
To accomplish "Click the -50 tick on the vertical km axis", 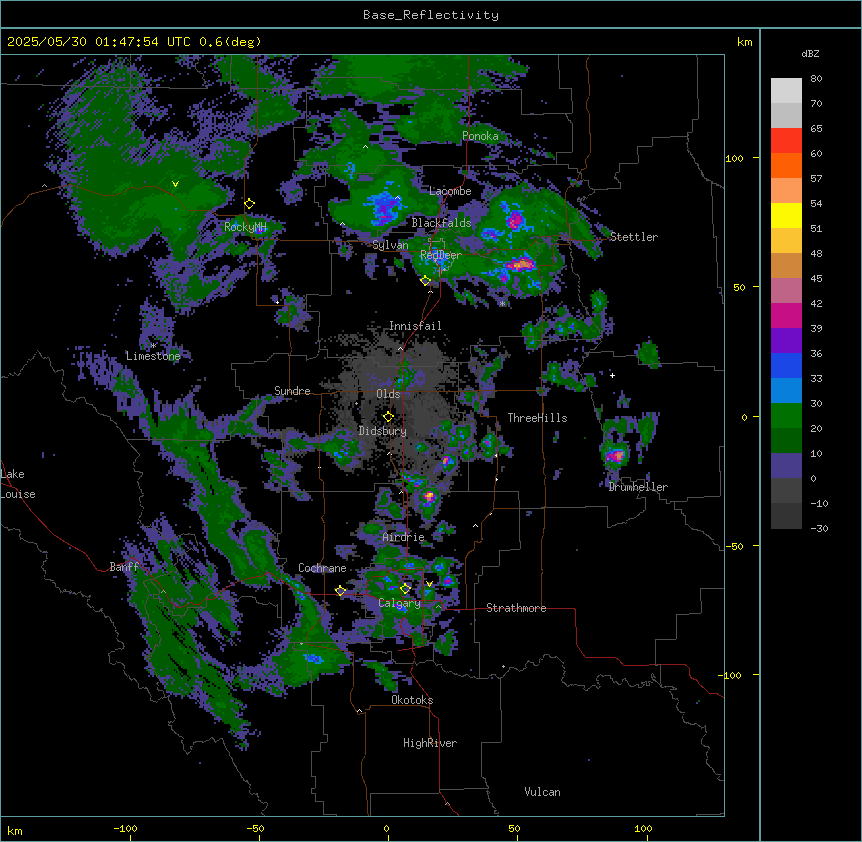I will 734,546.
